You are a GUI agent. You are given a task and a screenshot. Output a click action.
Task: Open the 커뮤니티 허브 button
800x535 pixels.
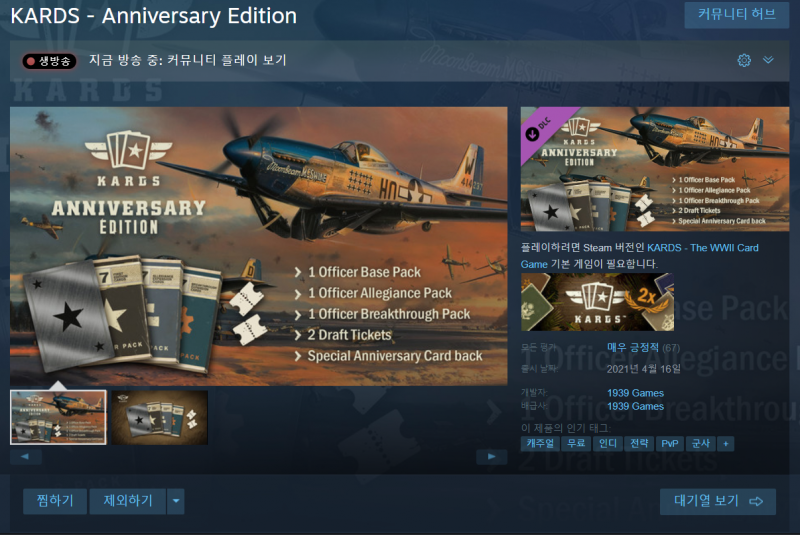pyautogui.click(x=736, y=14)
